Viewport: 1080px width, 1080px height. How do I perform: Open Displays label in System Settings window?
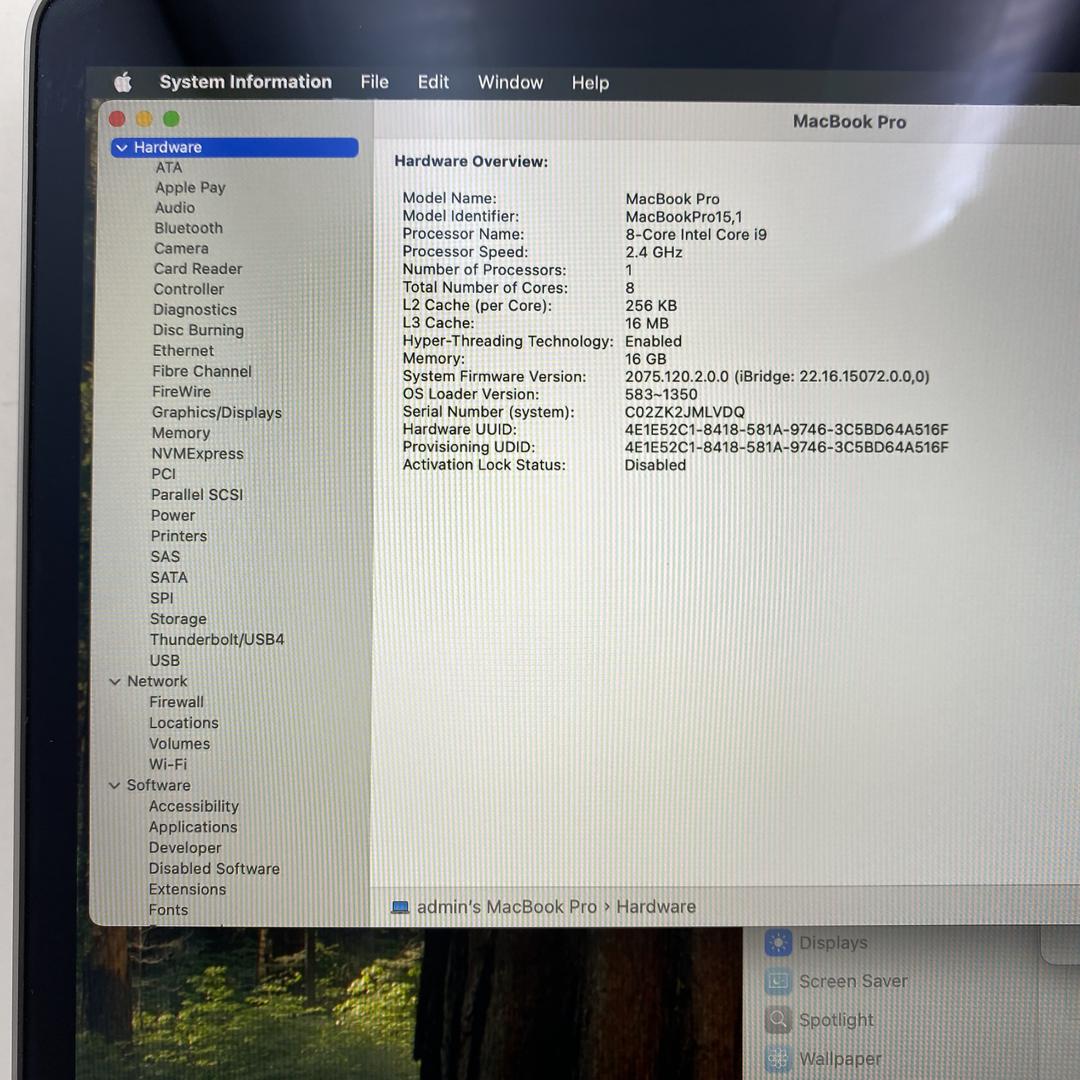[x=833, y=942]
